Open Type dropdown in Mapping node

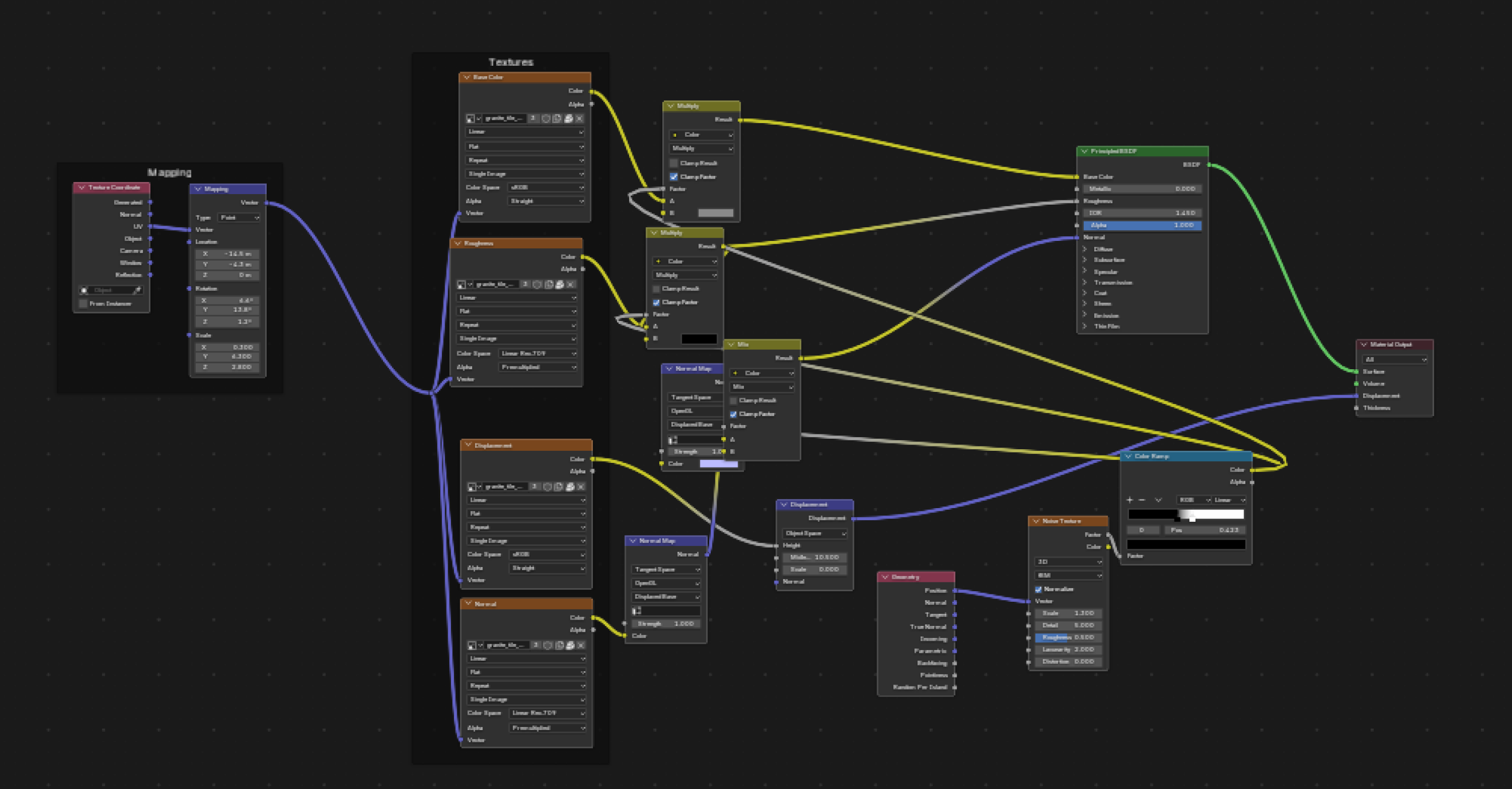[239, 218]
